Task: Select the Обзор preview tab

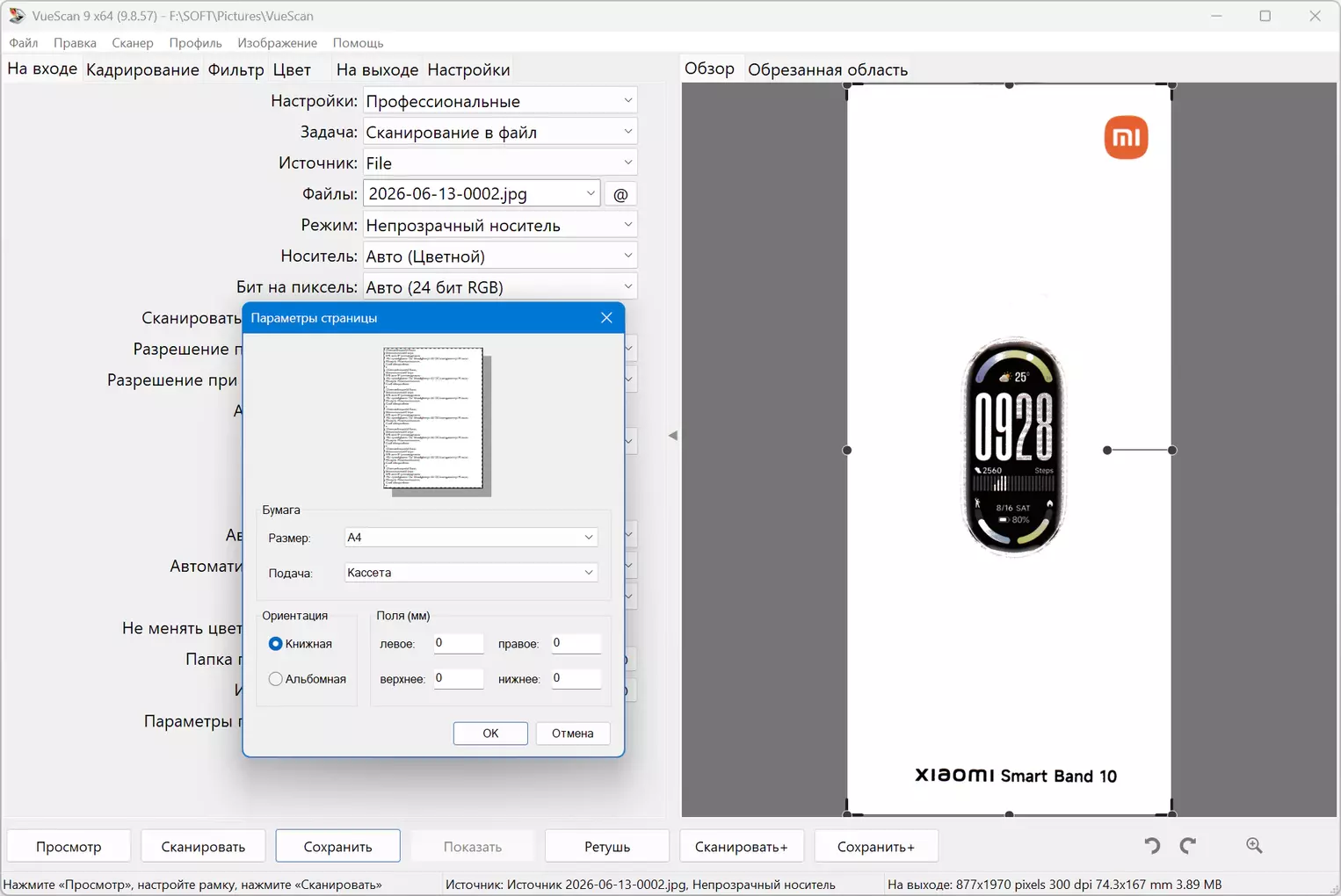Action: tap(709, 69)
